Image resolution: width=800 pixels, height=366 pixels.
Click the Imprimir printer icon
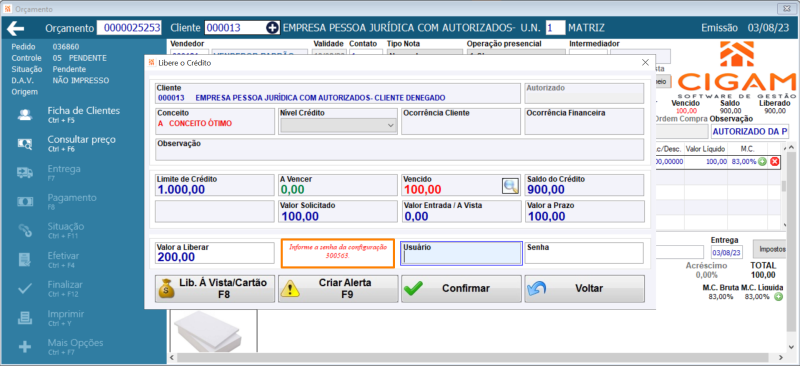(x=25, y=318)
